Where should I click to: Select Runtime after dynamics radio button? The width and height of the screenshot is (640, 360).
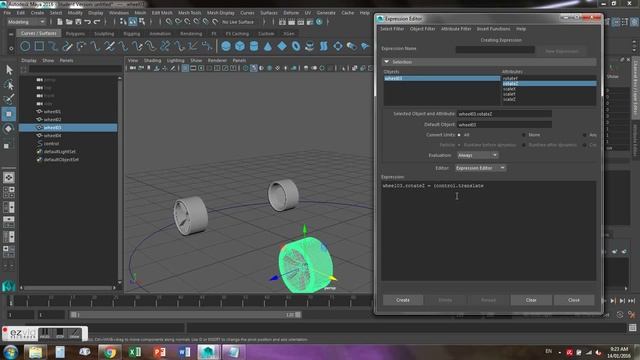[524, 145]
